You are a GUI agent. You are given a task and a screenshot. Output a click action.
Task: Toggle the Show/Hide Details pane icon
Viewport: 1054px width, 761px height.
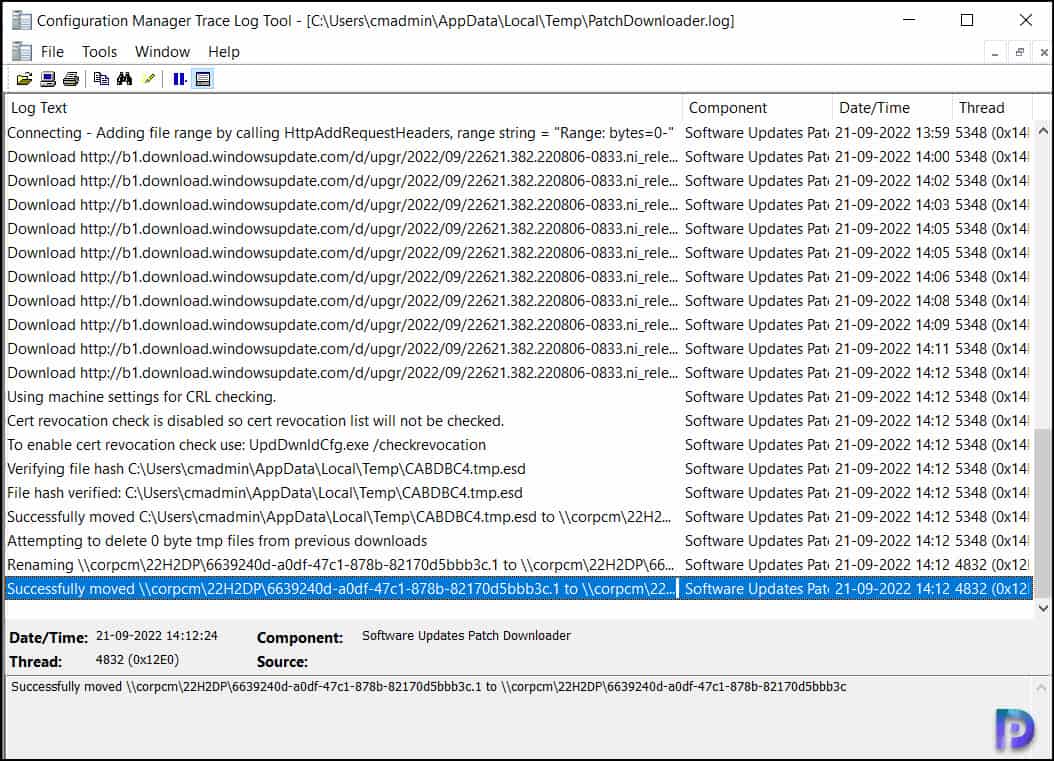pos(202,79)
